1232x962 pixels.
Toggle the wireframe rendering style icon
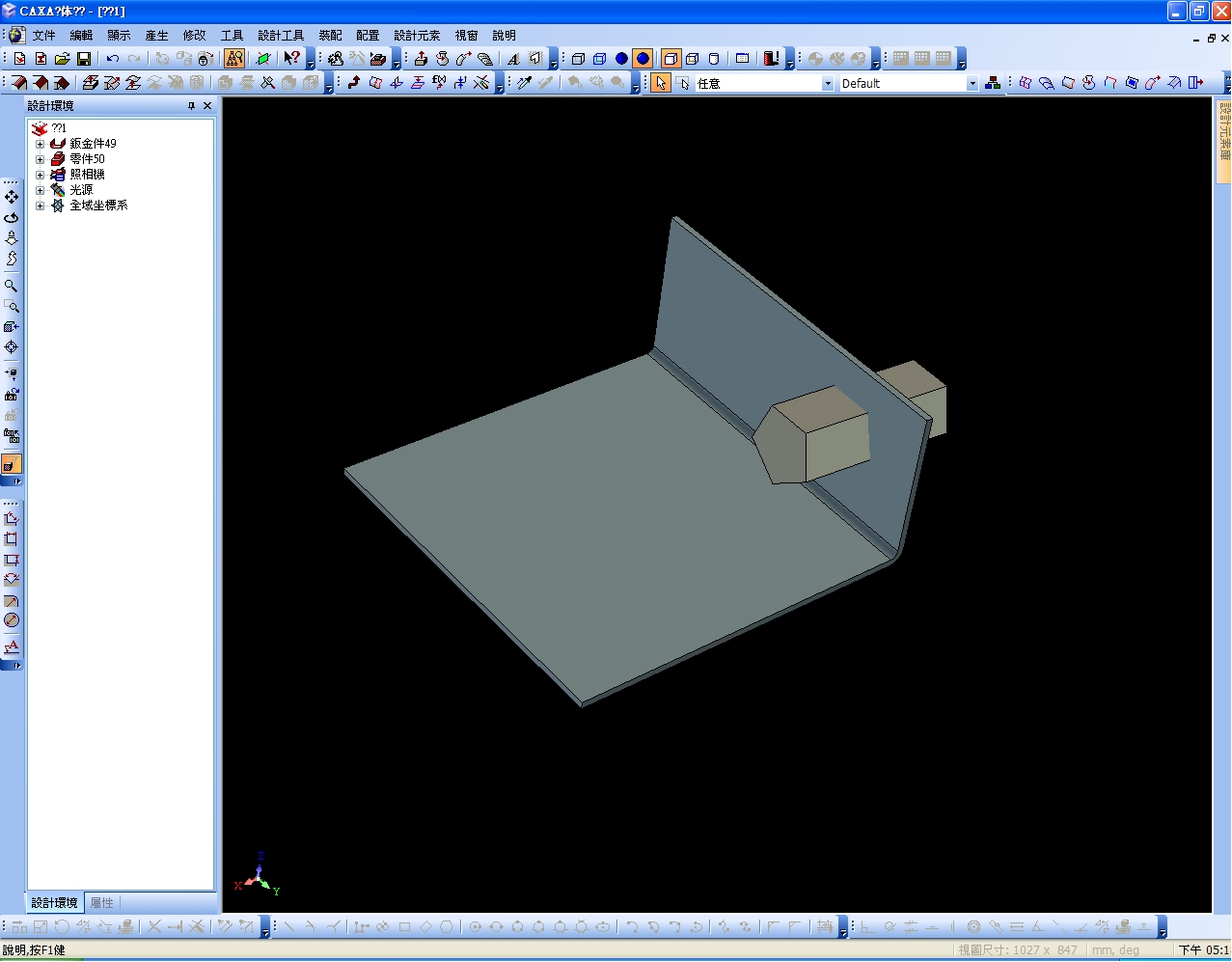pyautogui.click(x=578, y=59)
